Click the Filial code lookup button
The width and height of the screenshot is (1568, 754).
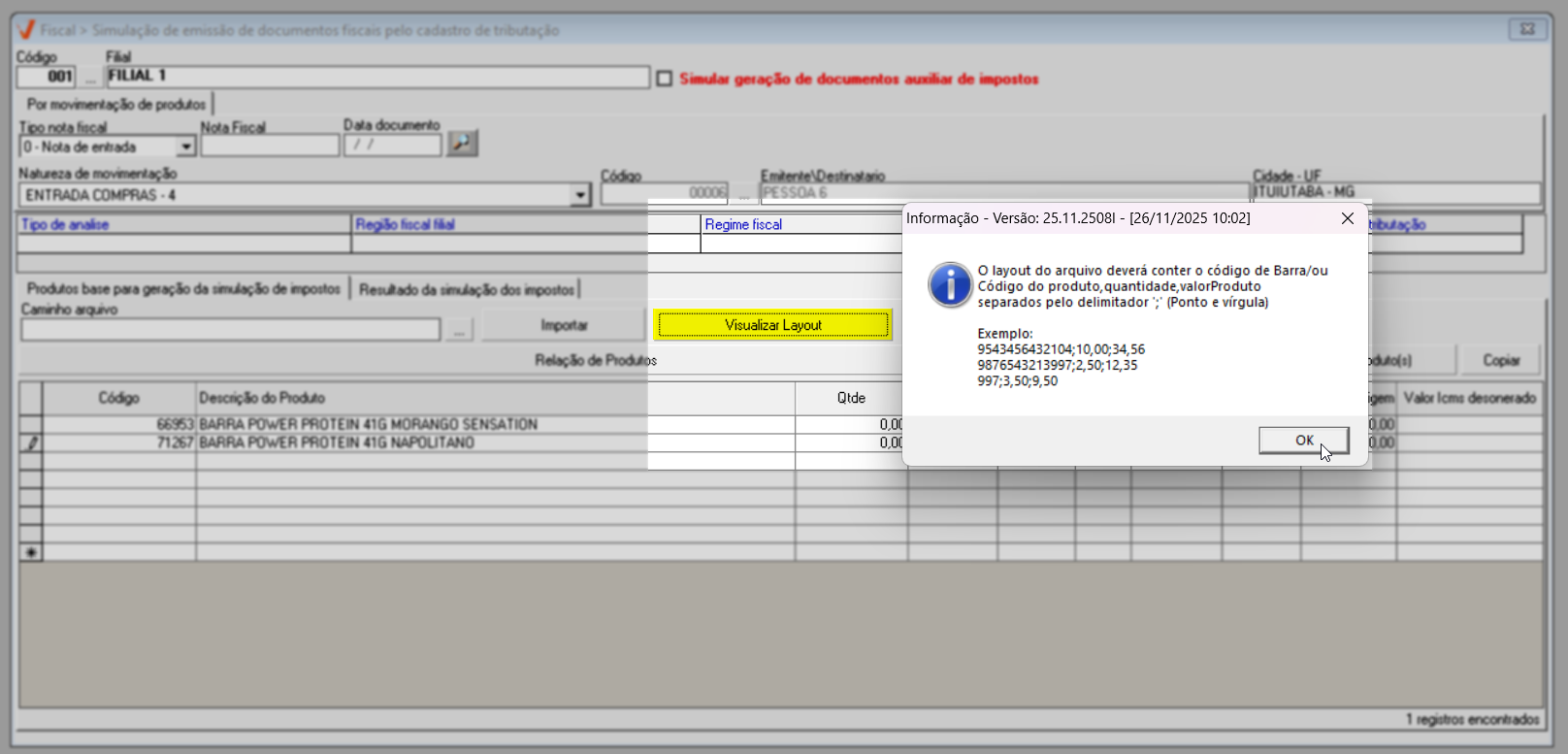click(x=90, y=77)
